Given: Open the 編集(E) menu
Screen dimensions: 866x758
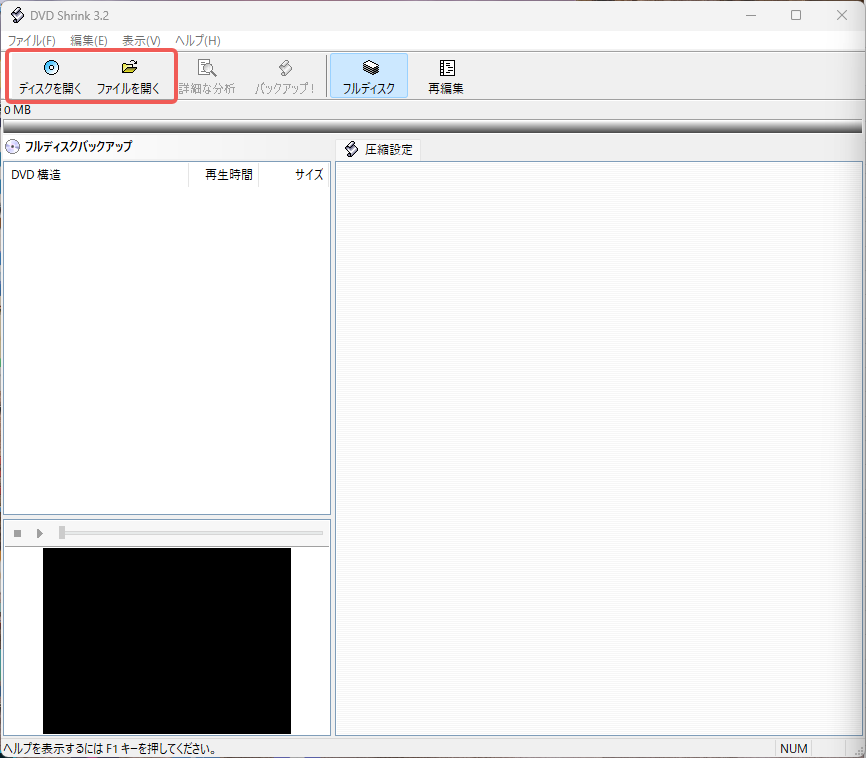Looking at the screenshot, I should (x=88, y=40).
